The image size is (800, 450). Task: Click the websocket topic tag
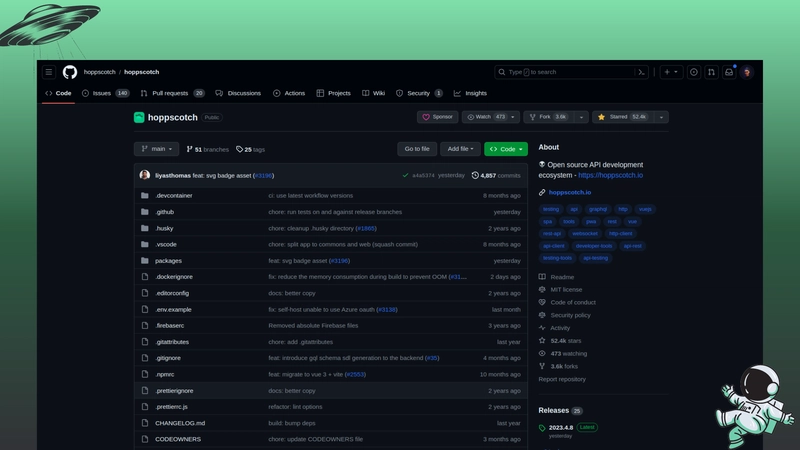585,233
